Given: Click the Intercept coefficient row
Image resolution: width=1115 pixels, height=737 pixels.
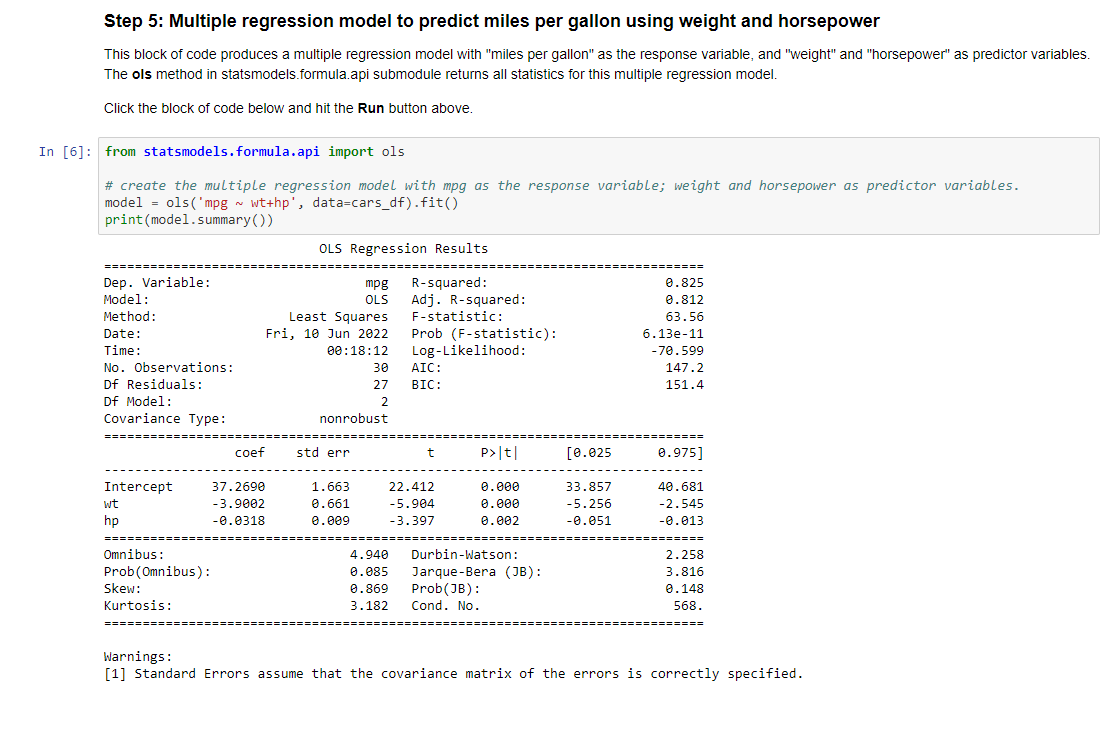Looking at the screenshot, I should click(300, 486).
